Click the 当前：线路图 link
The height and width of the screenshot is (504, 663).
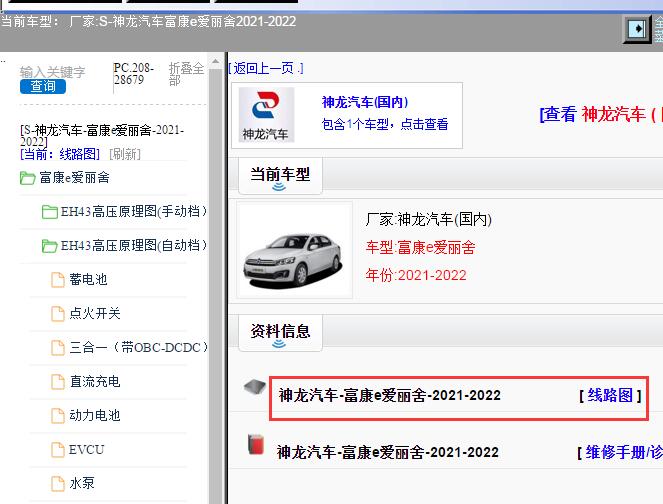(x=60, y=154)
